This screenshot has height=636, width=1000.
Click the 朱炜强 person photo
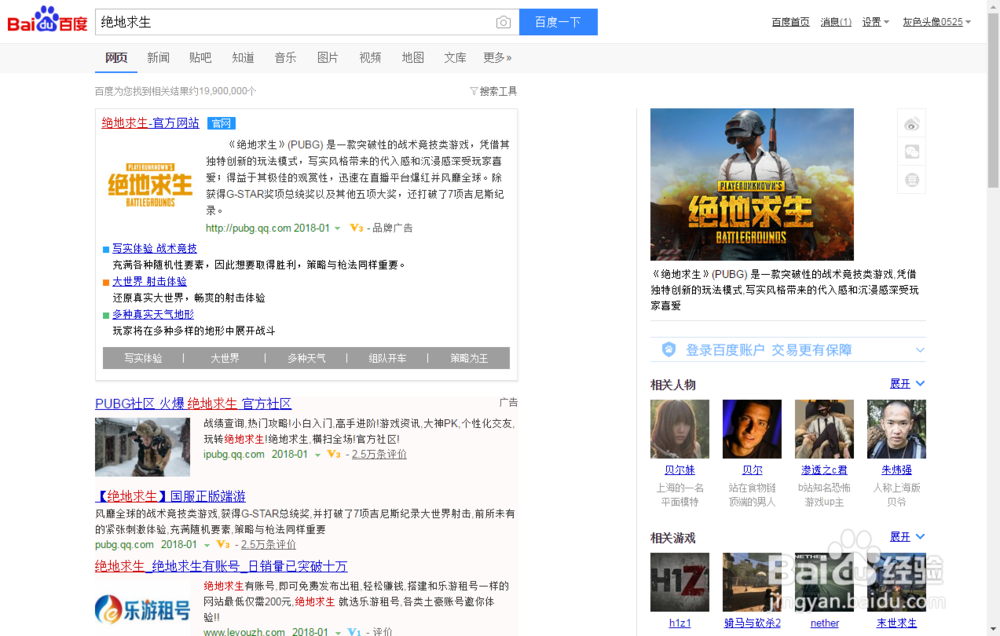(896, 429)
